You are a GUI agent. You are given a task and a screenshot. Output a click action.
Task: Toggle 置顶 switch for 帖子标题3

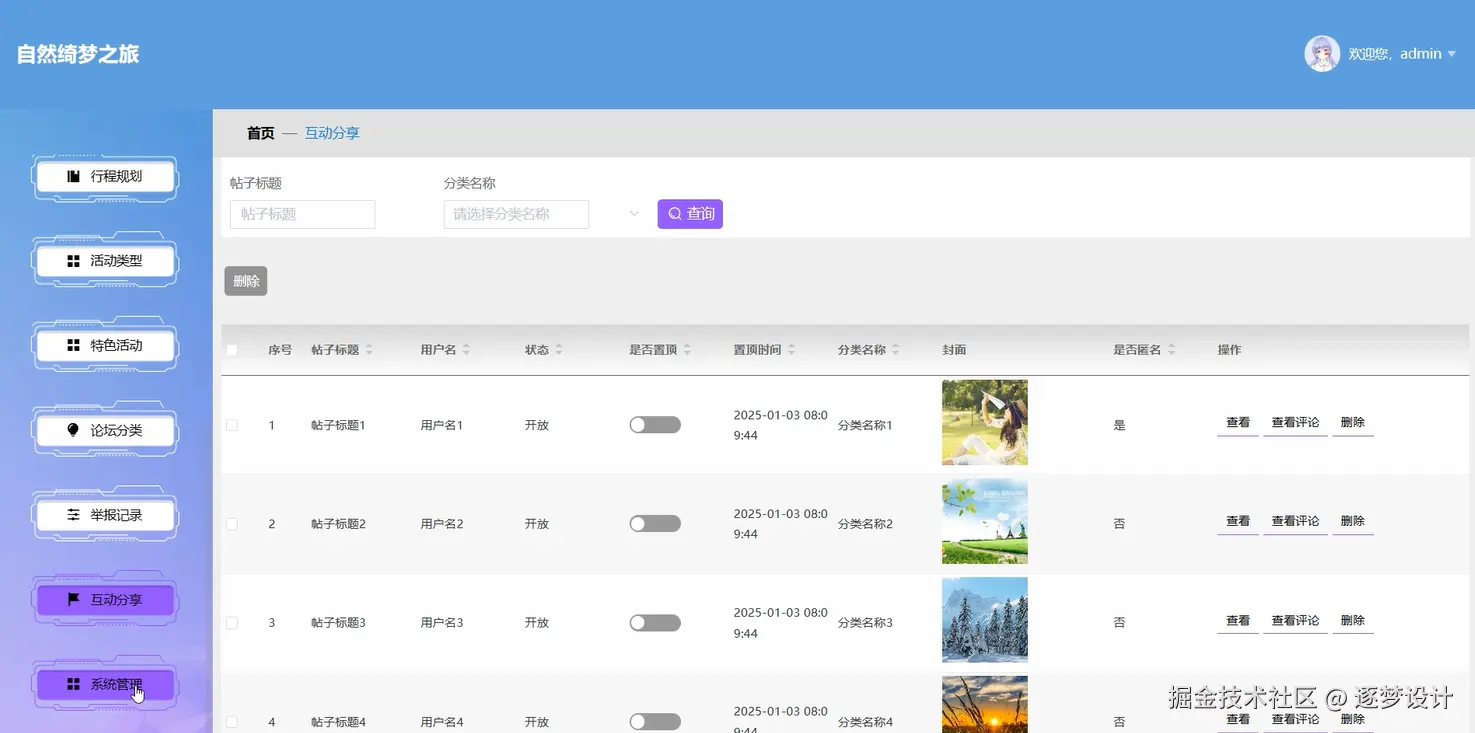(655, 623)
